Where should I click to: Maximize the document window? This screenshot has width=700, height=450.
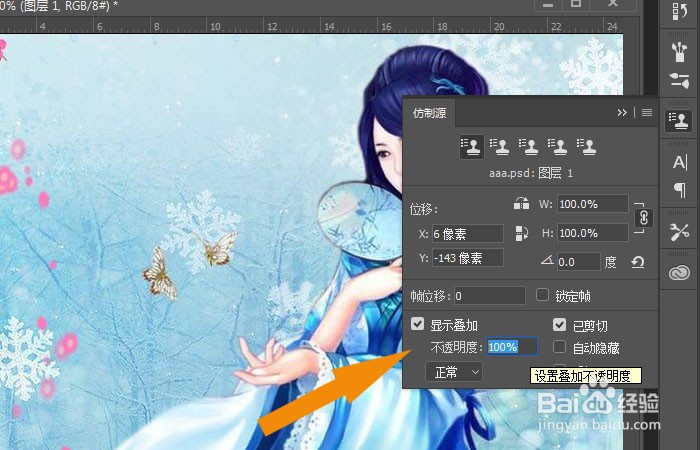pyautogui.click(x=576, y=4)
